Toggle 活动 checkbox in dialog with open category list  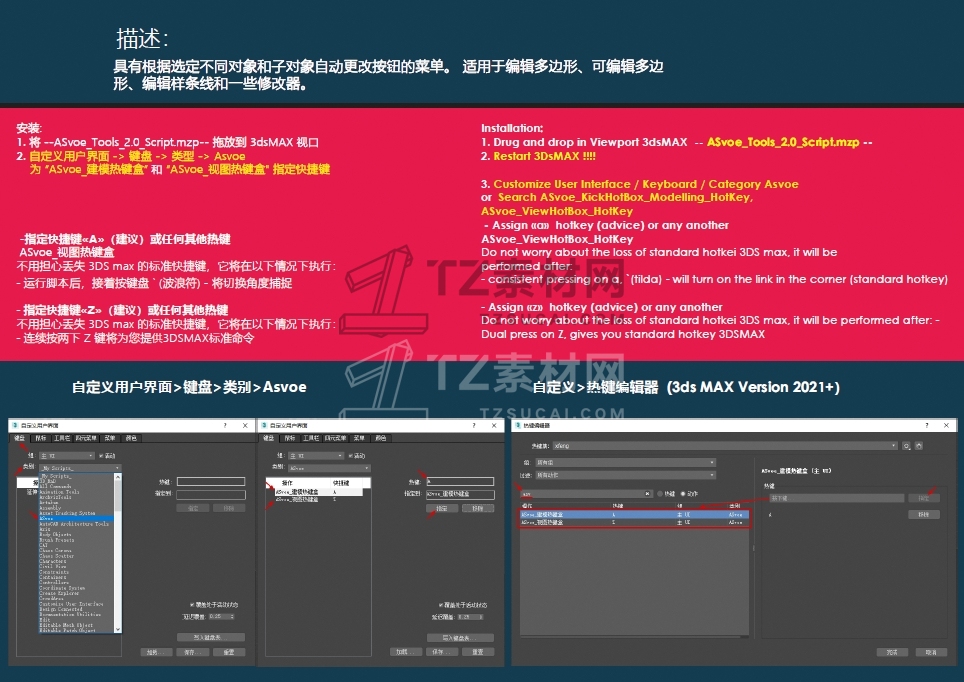pos(101,456)
